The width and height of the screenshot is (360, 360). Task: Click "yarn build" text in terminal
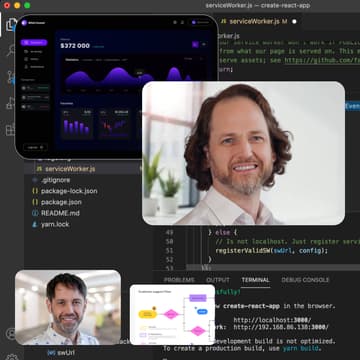302,349
